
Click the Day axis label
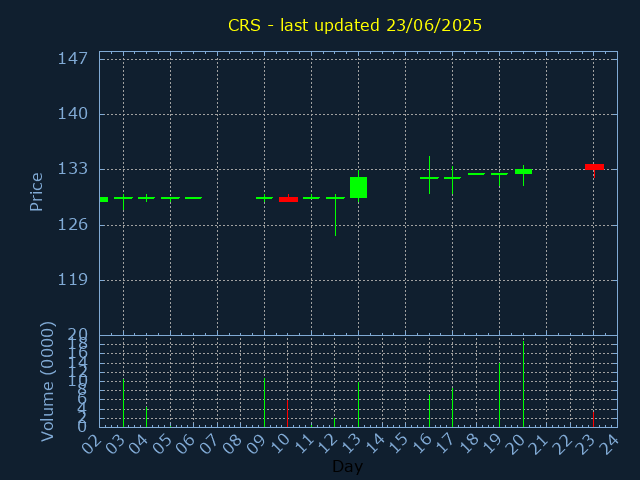pos(347,466)
